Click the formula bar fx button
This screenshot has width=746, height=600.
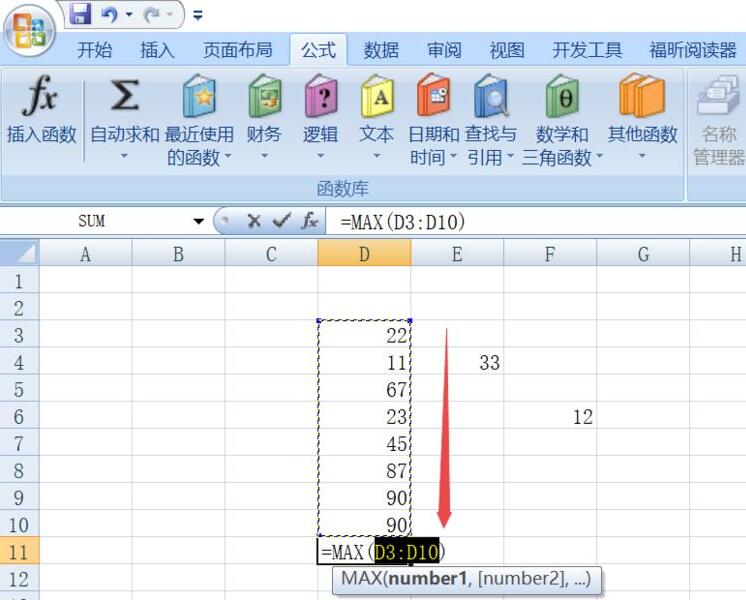(x=310, y=221)
